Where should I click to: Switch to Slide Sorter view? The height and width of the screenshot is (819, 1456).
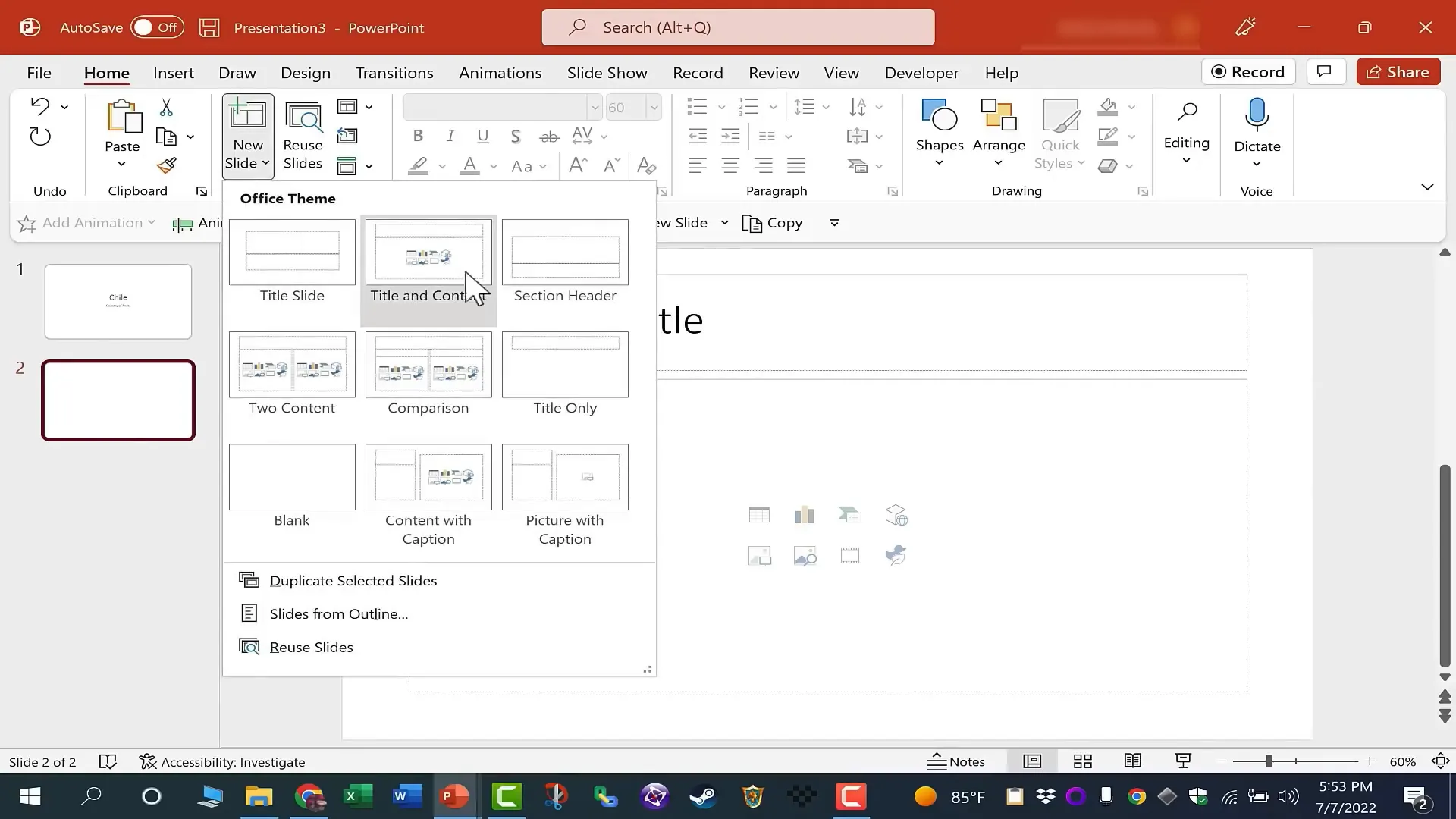[1083, 761]
